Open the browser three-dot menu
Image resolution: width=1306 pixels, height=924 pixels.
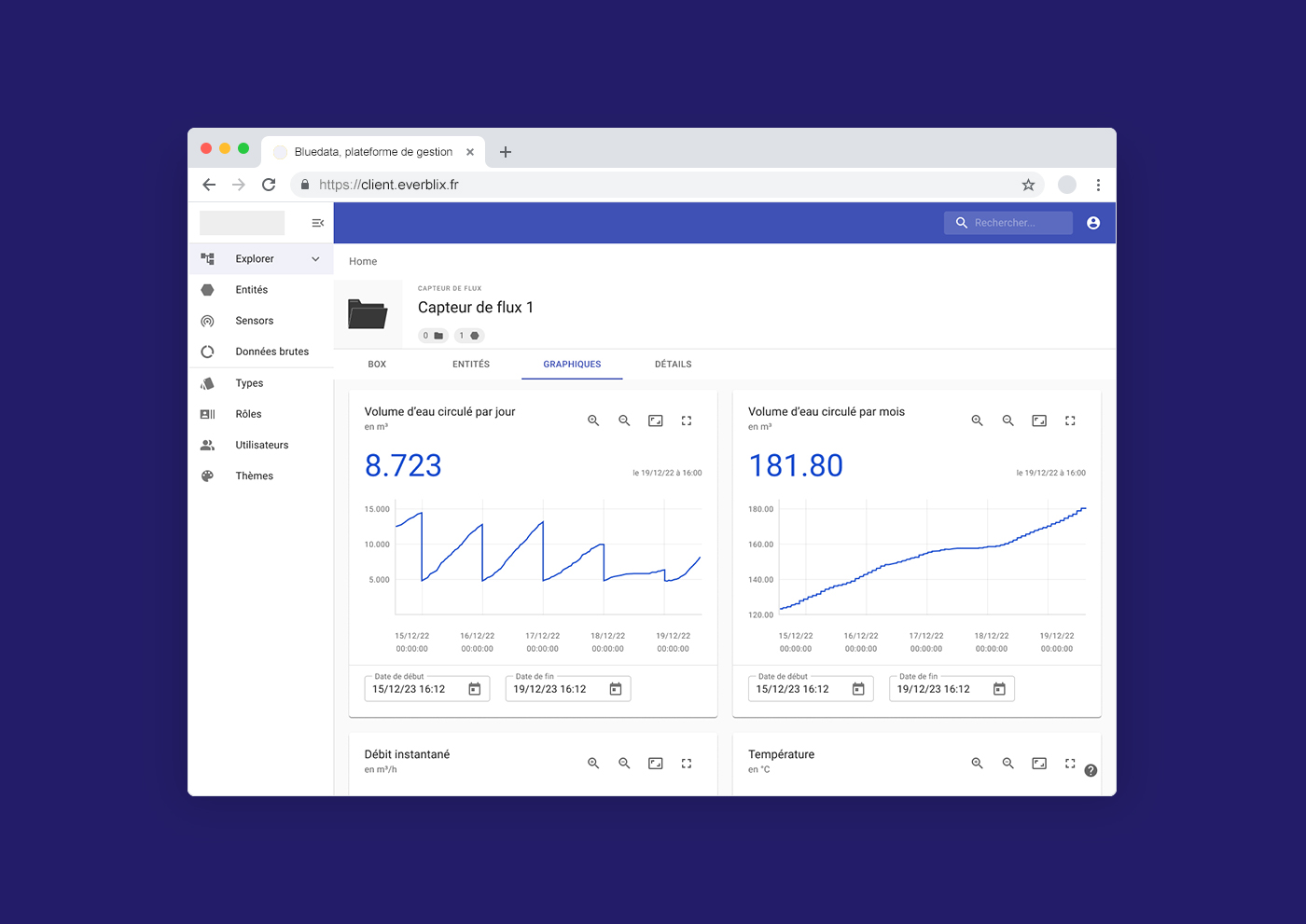point(1098,185)
